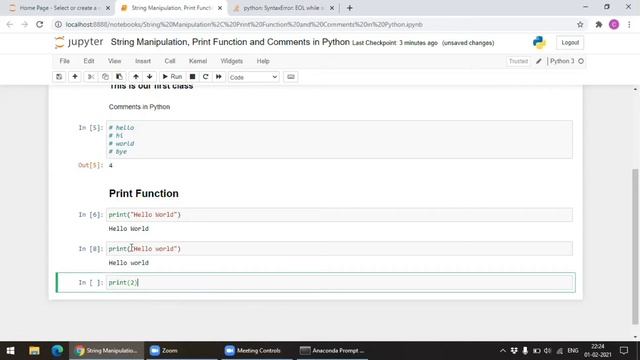Screen dimensions: 640x360
Task: Cut selected cells with scissors icon
Action: (x=91, y=77)
